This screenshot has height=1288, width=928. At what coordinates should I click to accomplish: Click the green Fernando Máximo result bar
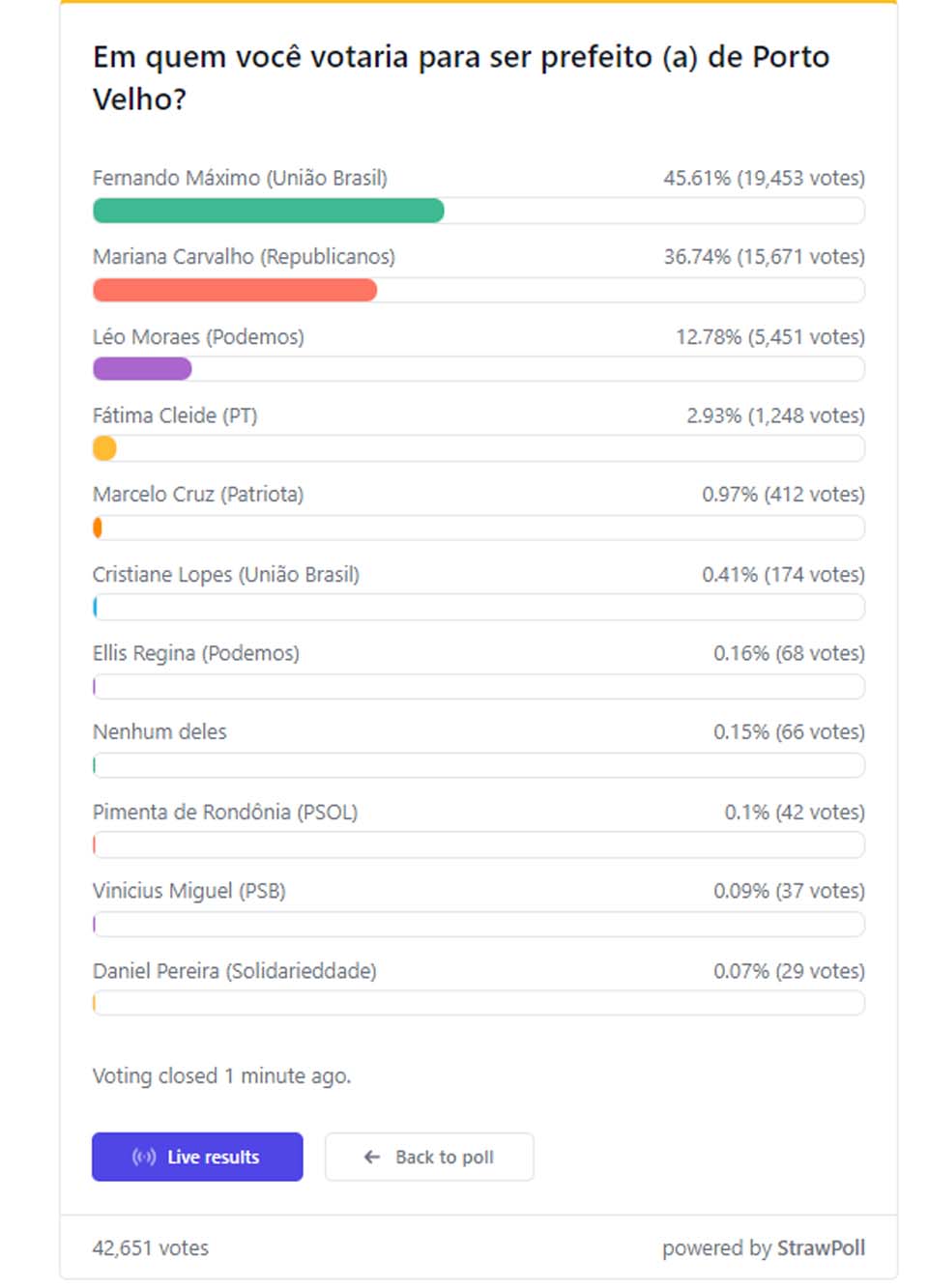point(268,211)
